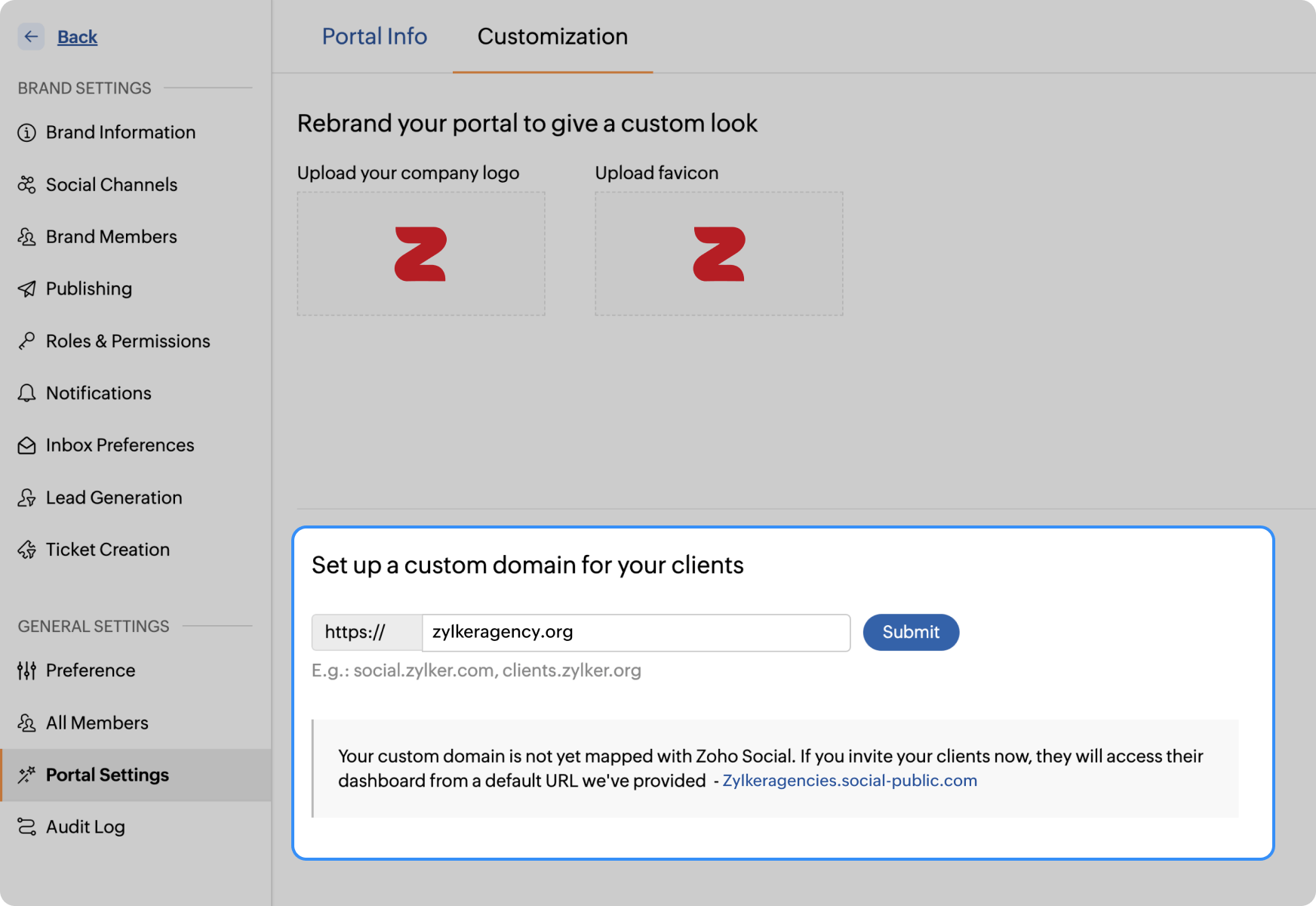This screenshot has height=906, width=1316.
Task: Click the Notifications bell icon
Action: pos(26,393)
